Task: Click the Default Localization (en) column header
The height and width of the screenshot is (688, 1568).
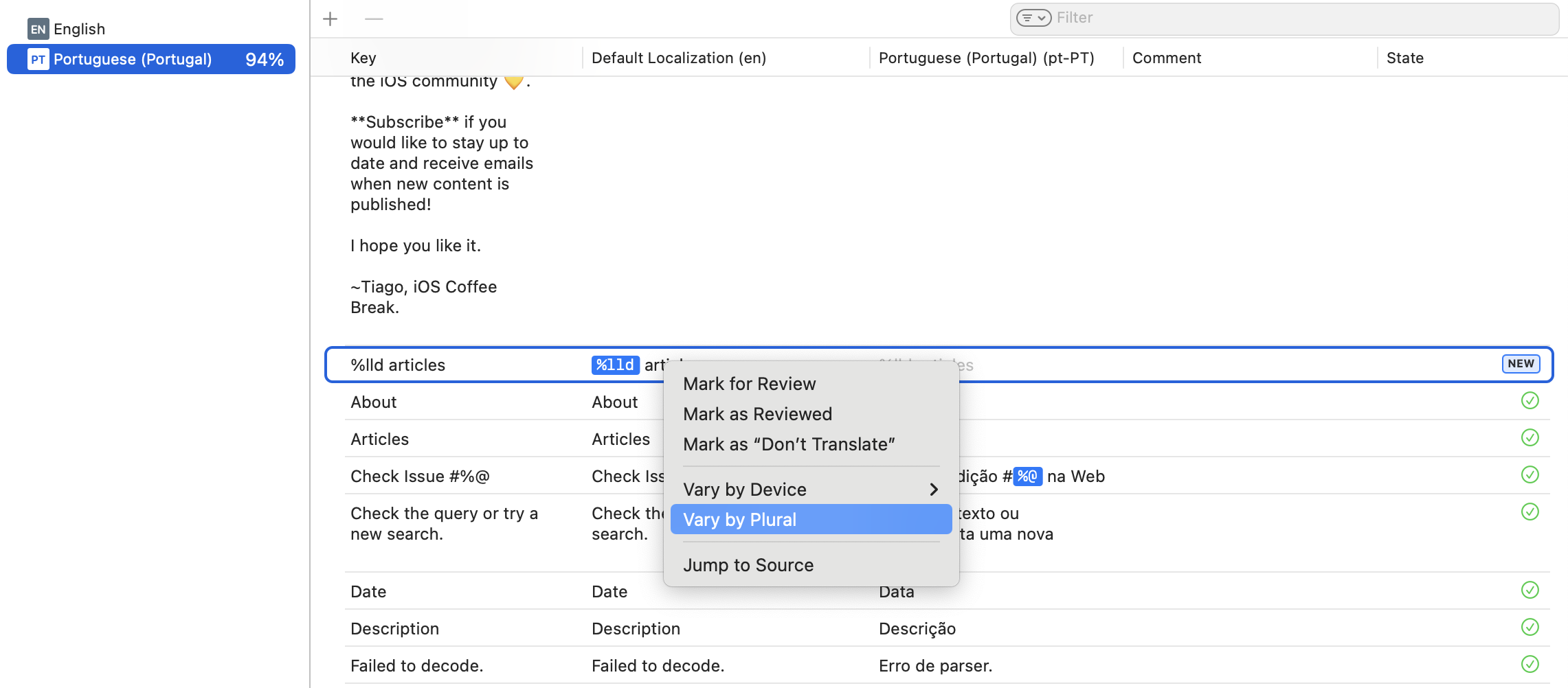Action: [679, 58]
